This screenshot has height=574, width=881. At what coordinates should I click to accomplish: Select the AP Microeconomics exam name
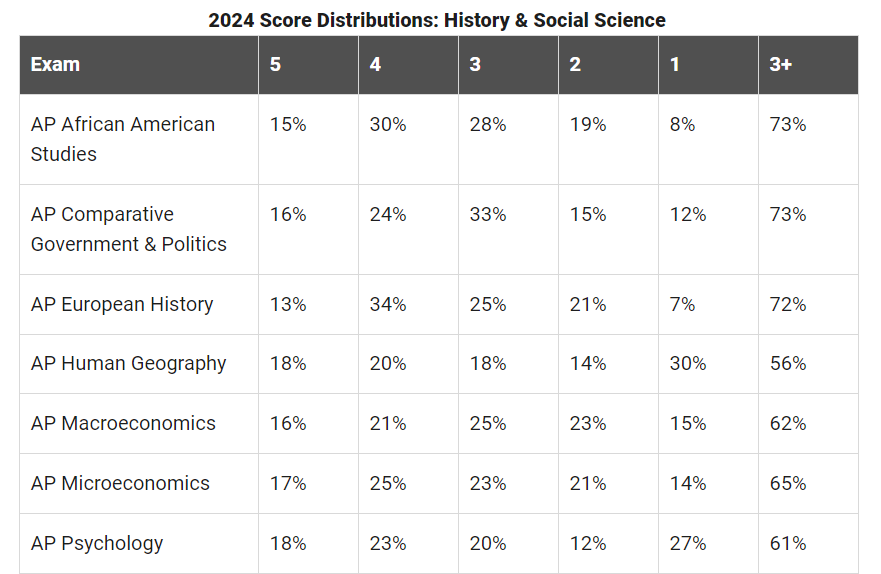[x=120, y=483]
